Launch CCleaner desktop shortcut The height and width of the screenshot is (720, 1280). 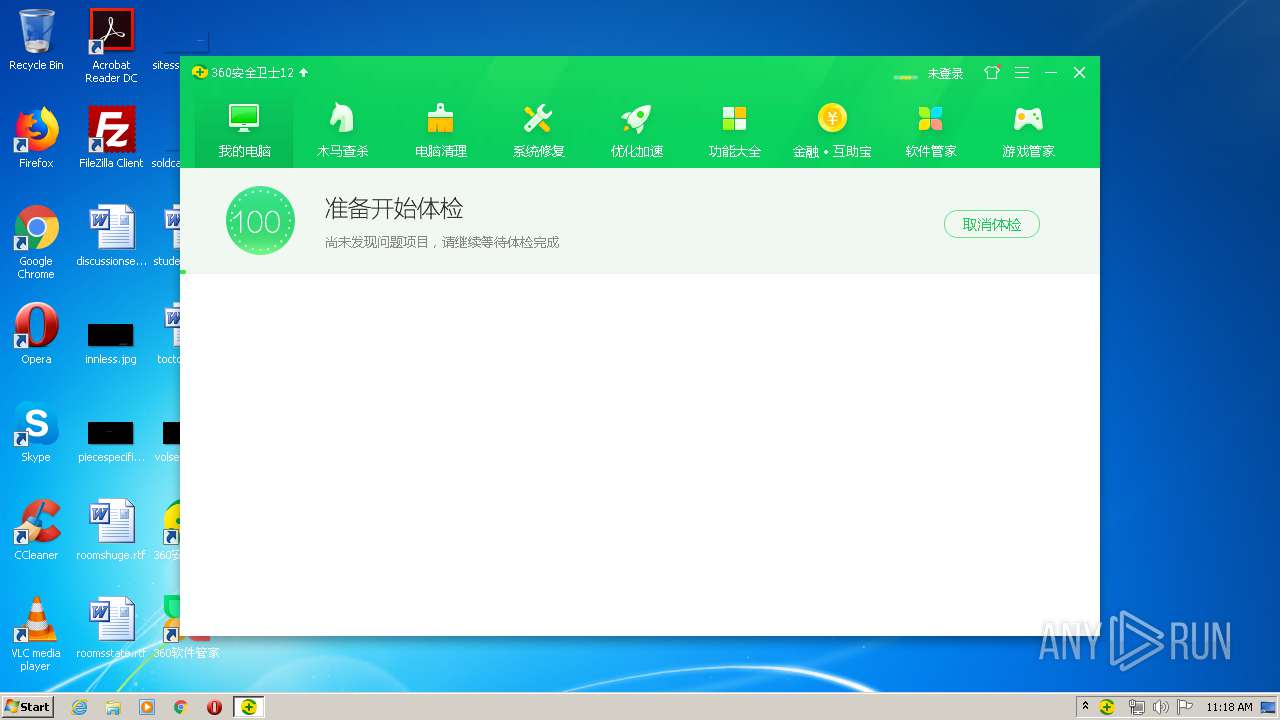36,530
